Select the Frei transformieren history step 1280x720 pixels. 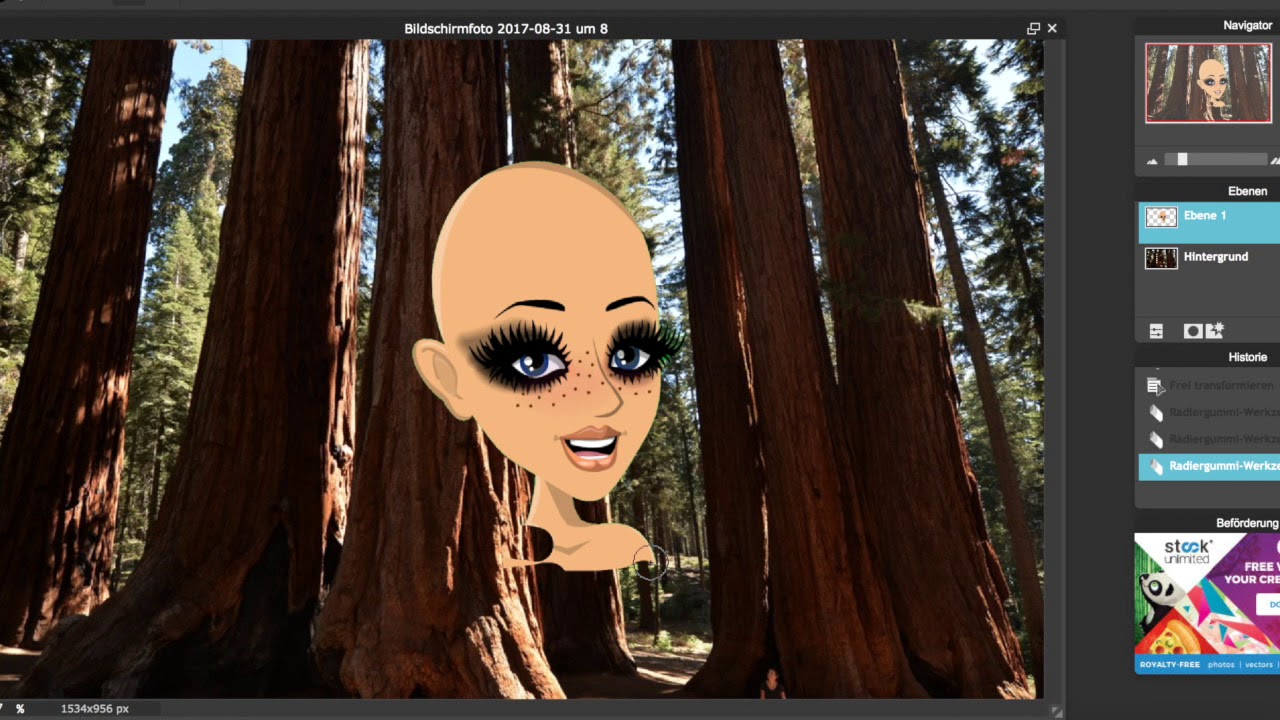pyautogui.click(x=1209, y=386)
